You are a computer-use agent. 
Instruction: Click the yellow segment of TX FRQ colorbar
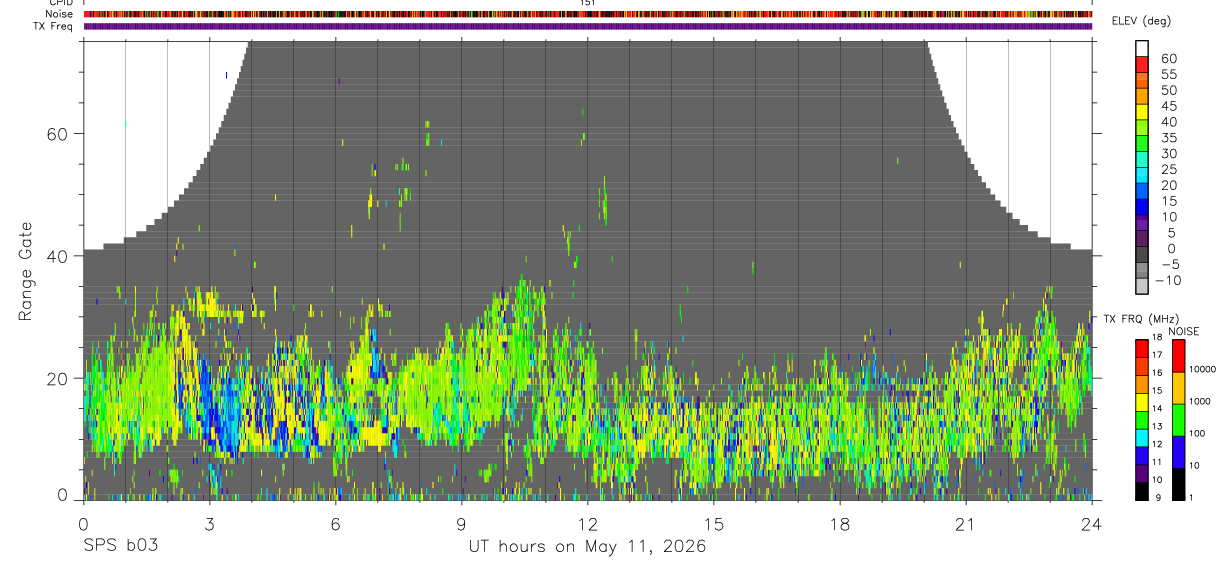[1142, 402]
